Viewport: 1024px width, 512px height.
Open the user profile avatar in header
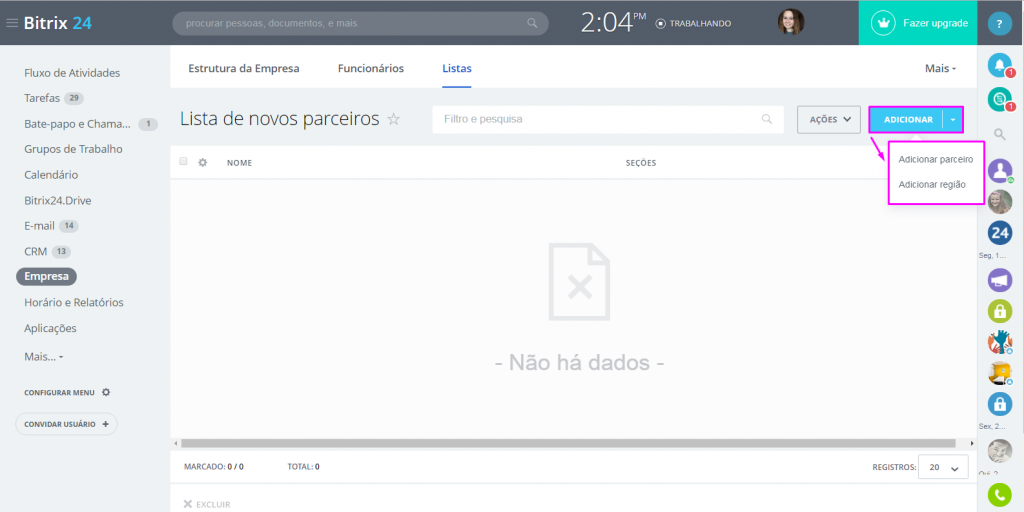[x=791, y=22]
